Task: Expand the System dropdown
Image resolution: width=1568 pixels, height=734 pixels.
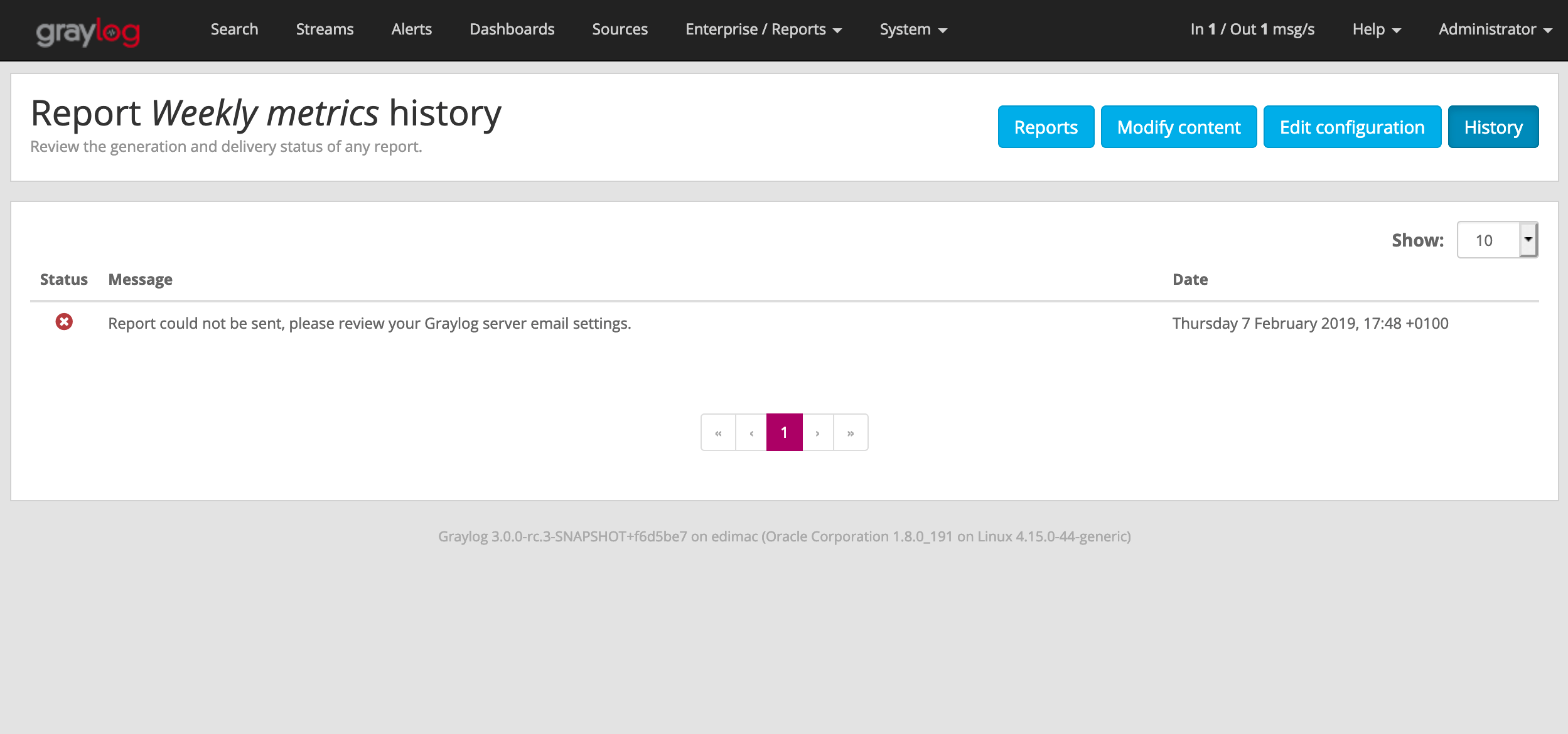Action: coord(913,29)
